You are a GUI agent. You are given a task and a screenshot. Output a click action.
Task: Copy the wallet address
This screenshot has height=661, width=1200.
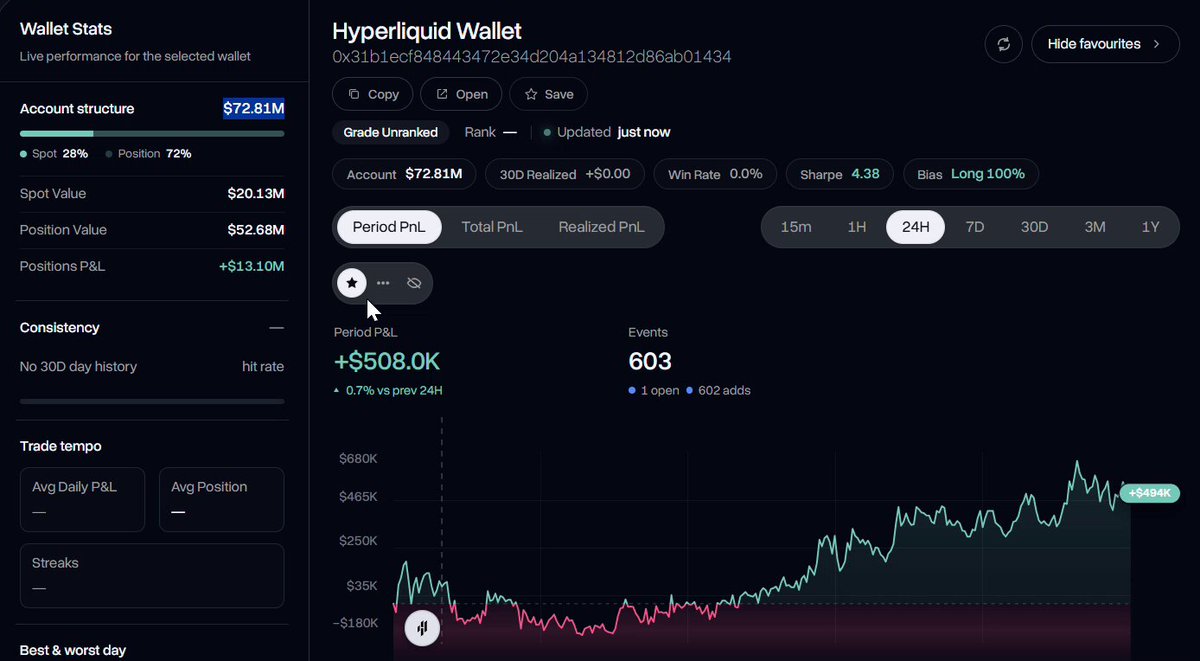pyautogui.click(x=372, y=94)
